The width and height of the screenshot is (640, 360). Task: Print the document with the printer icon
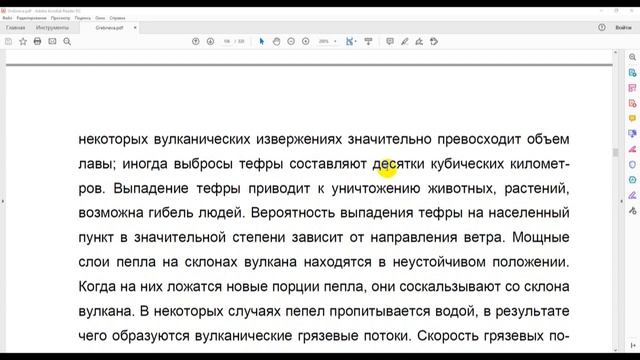coord(38,41)
